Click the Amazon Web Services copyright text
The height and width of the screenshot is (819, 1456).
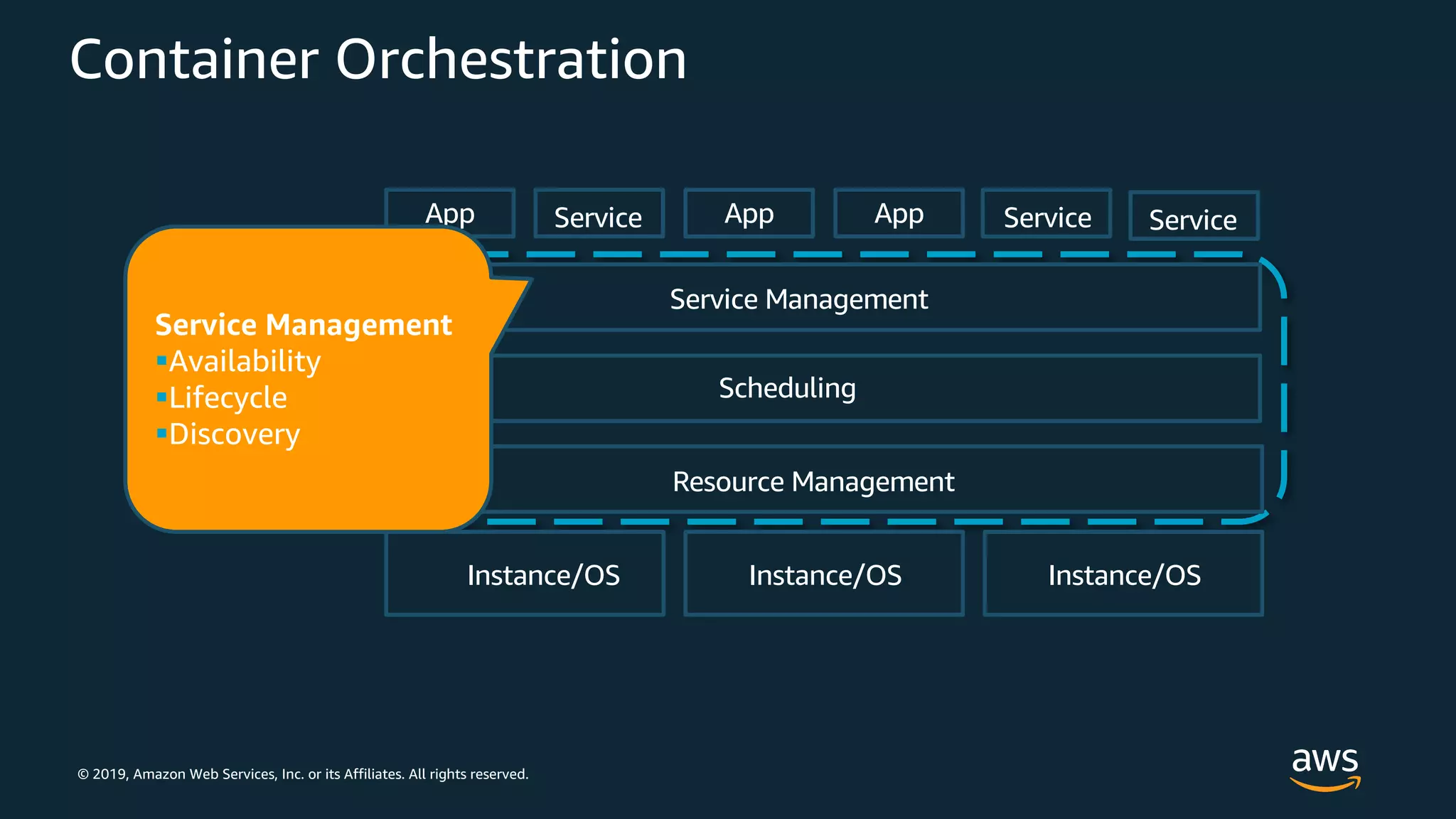(303, 773)
